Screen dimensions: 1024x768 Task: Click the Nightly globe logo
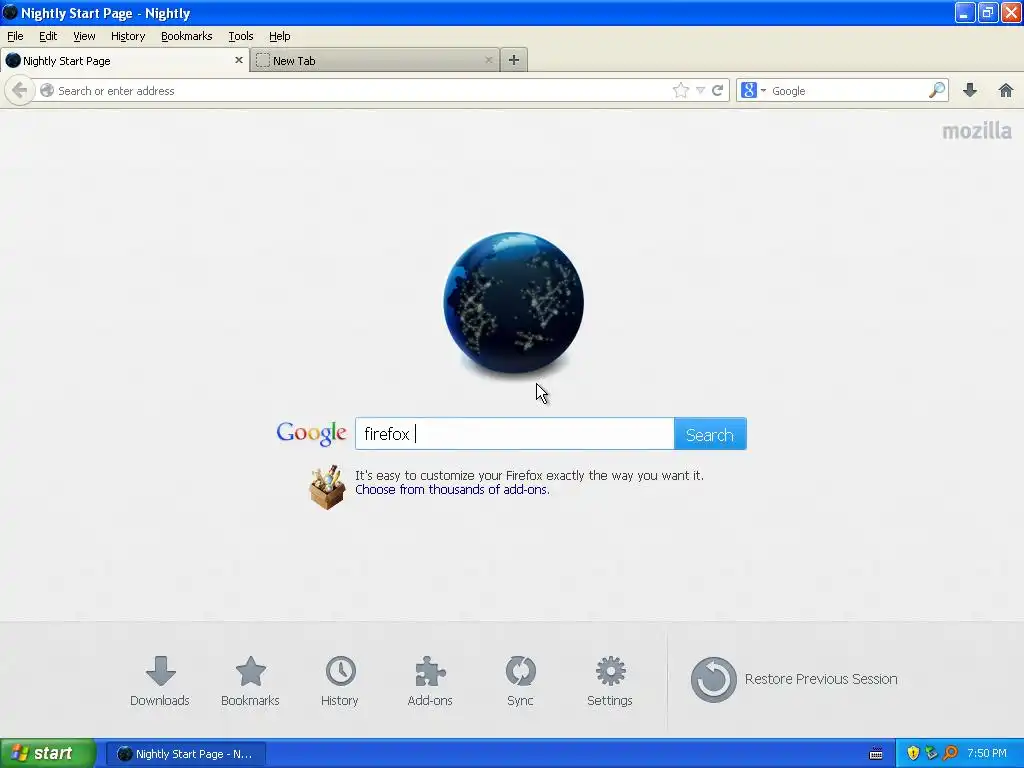(x=513, y=303)
